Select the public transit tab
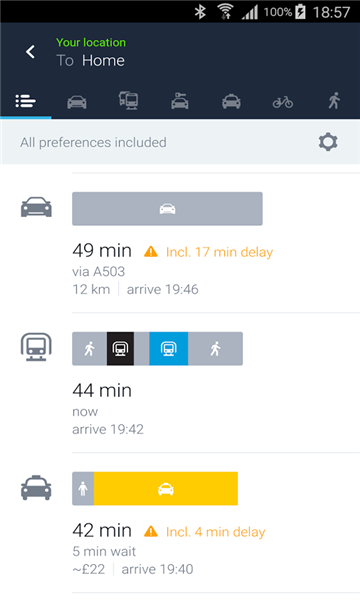Image resolution: width=360 pixels, height=600 pixels. coord(129,101)
